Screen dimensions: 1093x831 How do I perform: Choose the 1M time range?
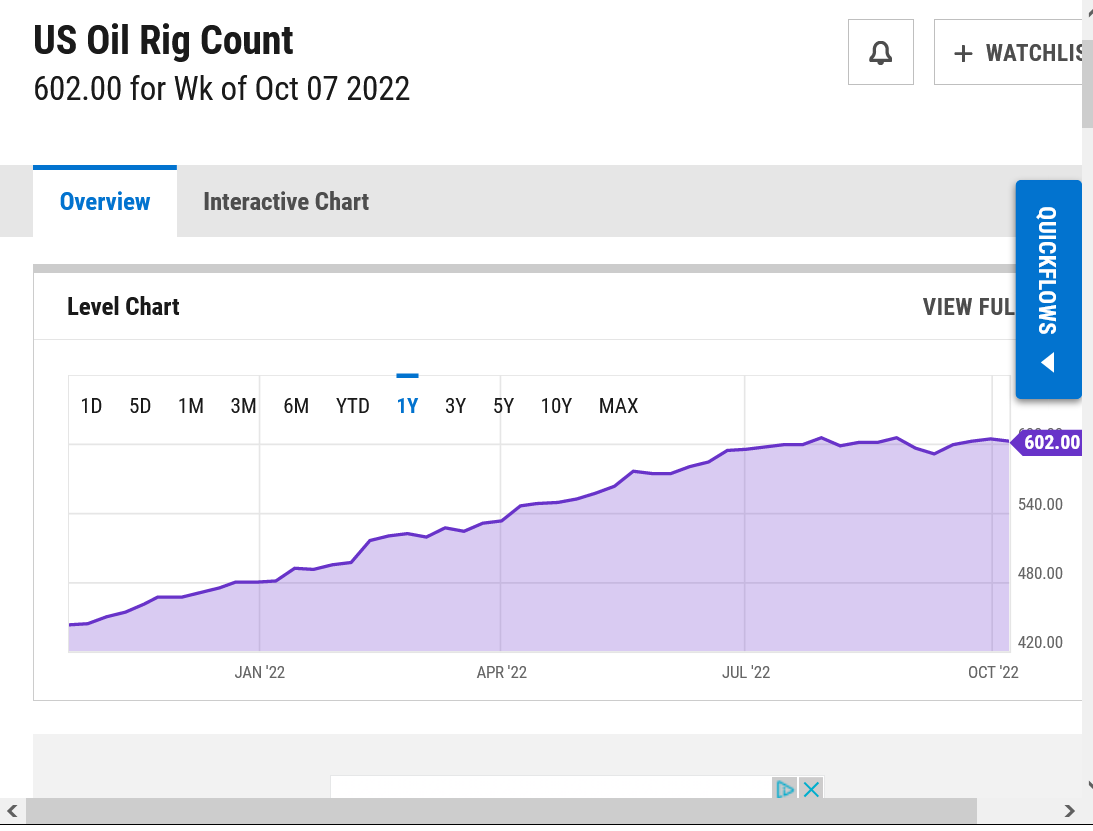(190, 406)
